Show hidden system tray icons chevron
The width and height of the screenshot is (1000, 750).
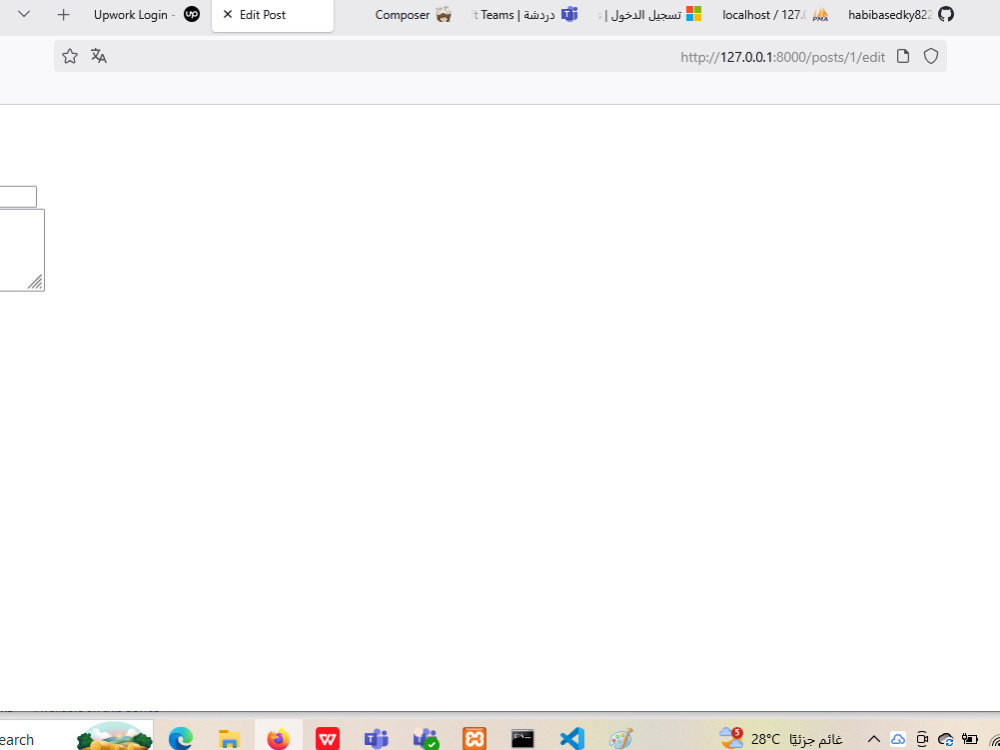point(874,739)
